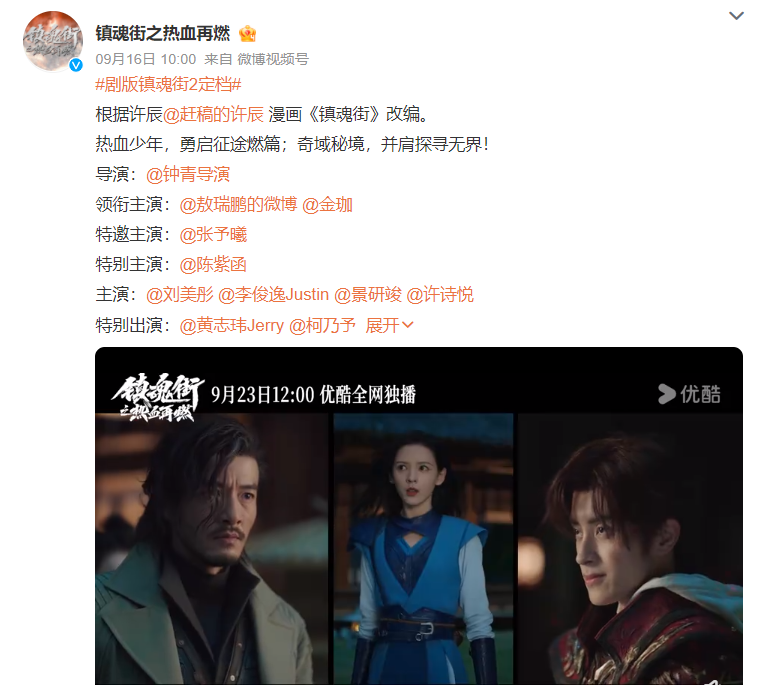This screenshot has height=685, width=768.
Task: Open the hashtag #剧版镇魂街2定档#
Action: pos(168,84)
